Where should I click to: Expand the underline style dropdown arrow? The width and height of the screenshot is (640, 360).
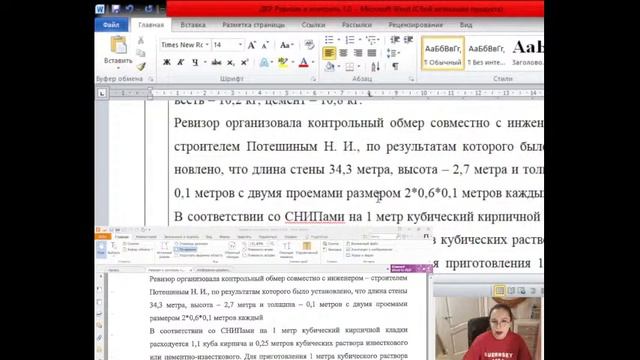click(x=205, y=62)
